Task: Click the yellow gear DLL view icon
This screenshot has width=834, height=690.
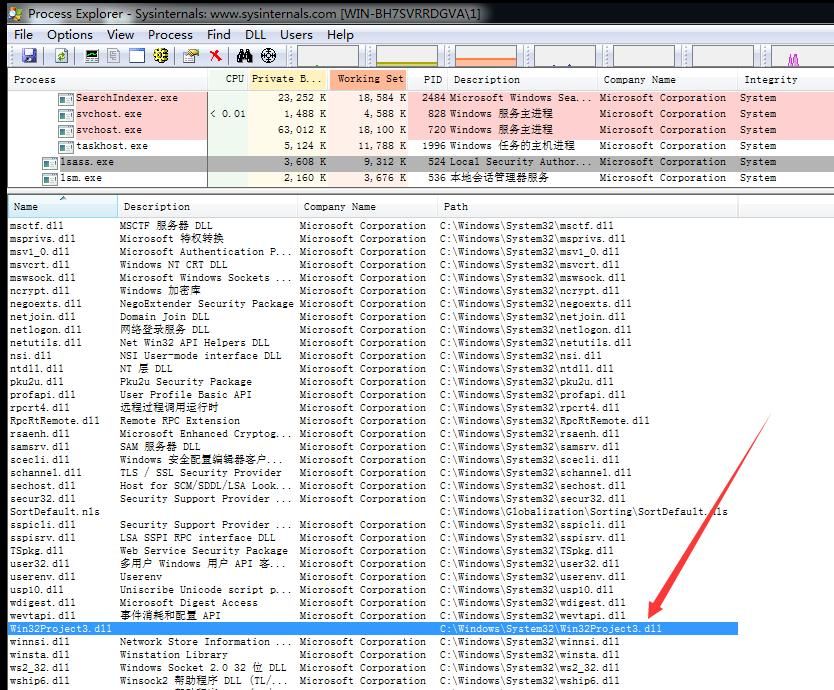Action: [x=161, y=55]
